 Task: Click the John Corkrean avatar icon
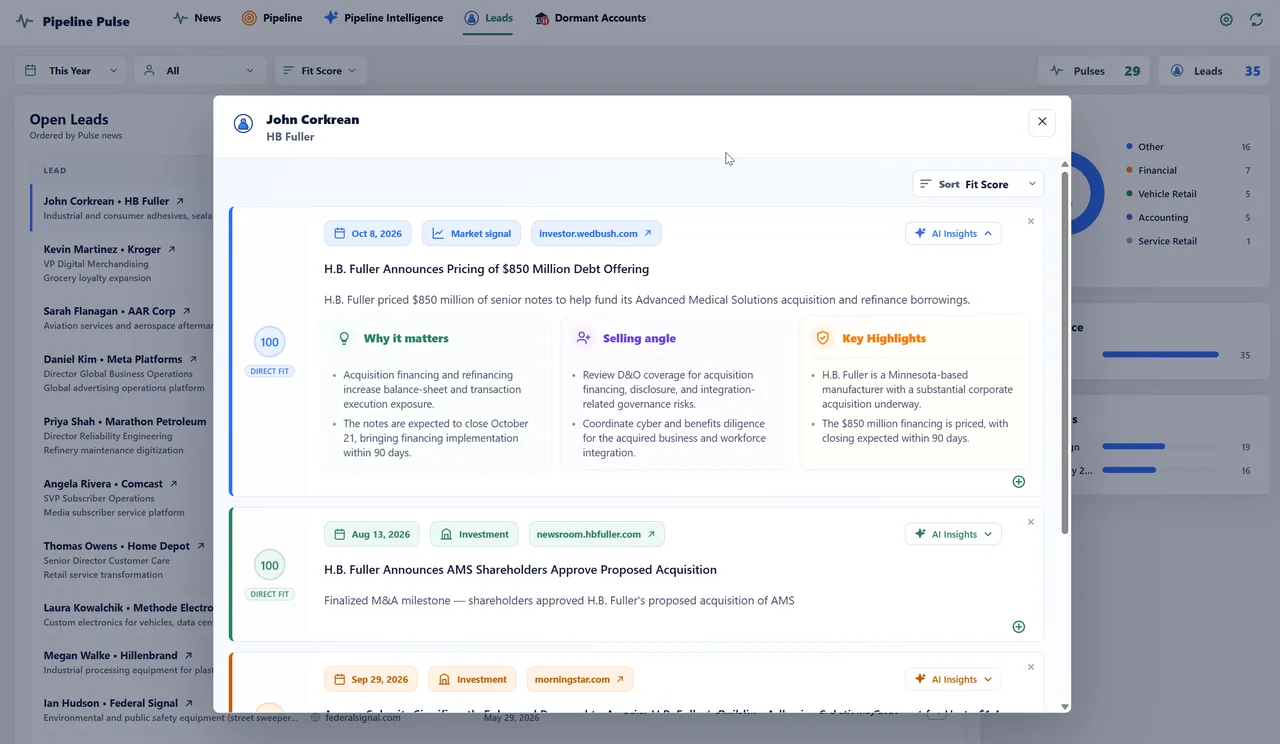coord(243,123)
